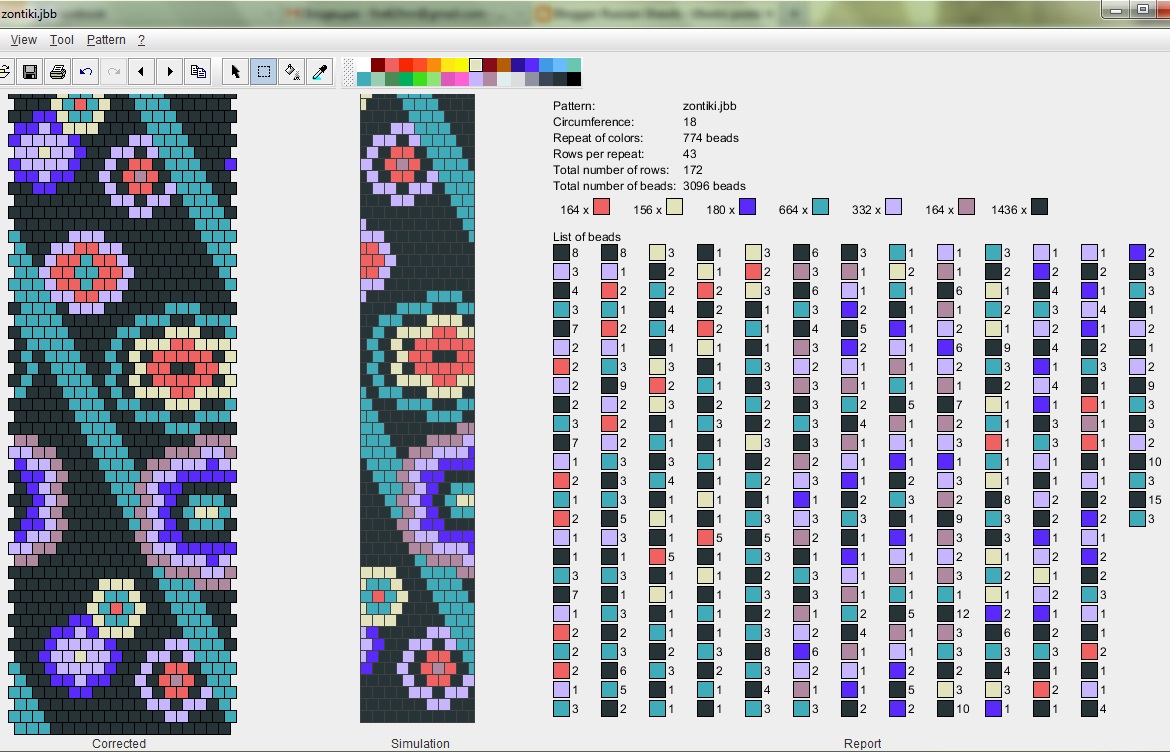
Task: Open the View menu
Action: [23, 40]
